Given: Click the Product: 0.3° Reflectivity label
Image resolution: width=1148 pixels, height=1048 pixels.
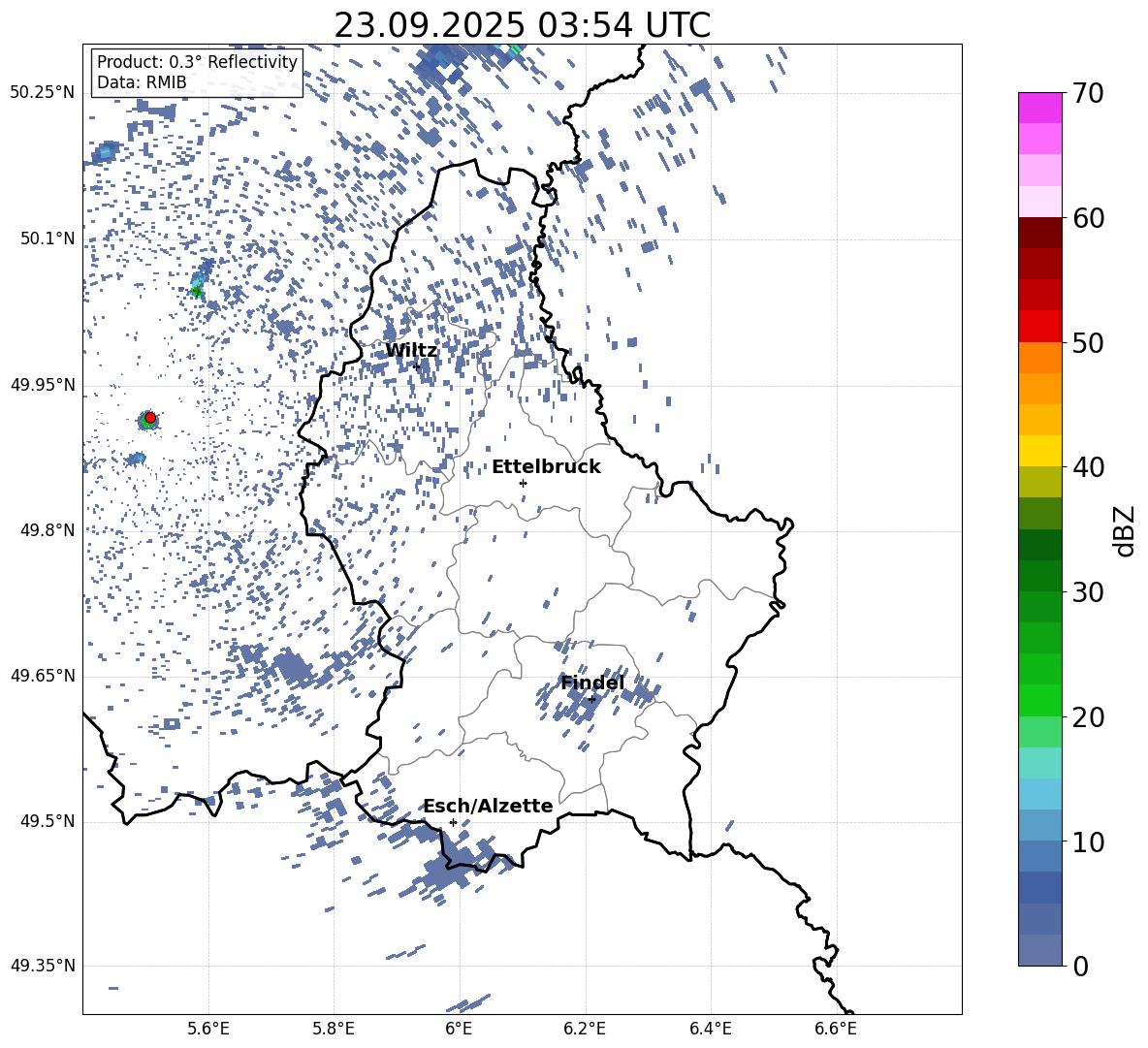Looking at the screenshot, I should click(197, 62).
